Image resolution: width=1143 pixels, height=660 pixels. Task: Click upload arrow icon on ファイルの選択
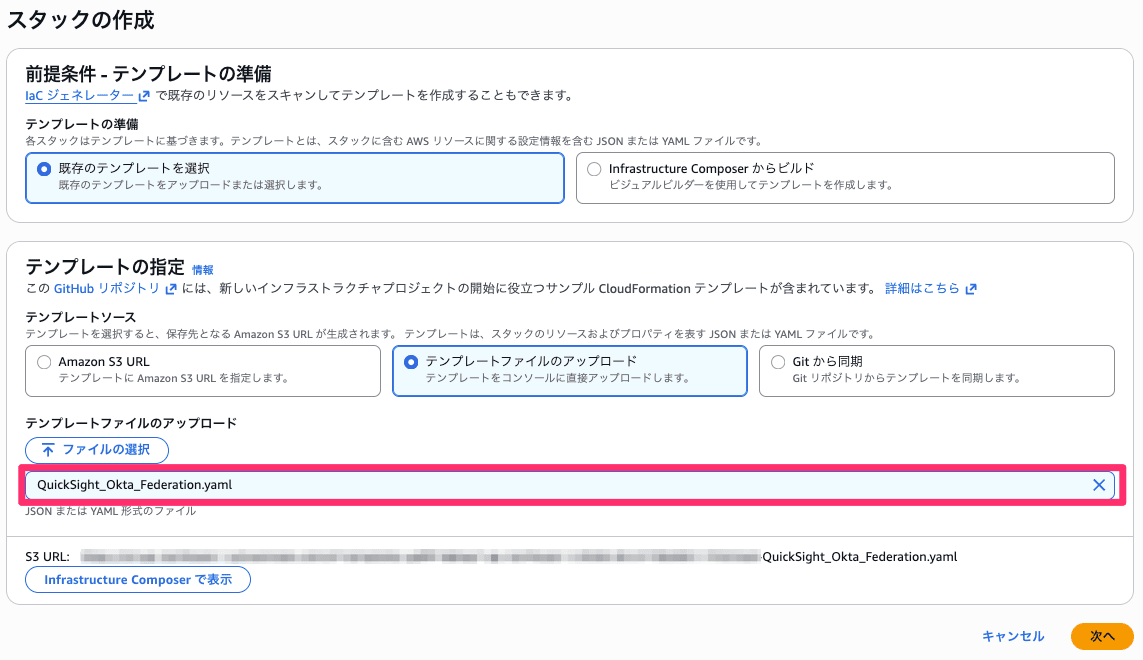[x=48, y=450]
